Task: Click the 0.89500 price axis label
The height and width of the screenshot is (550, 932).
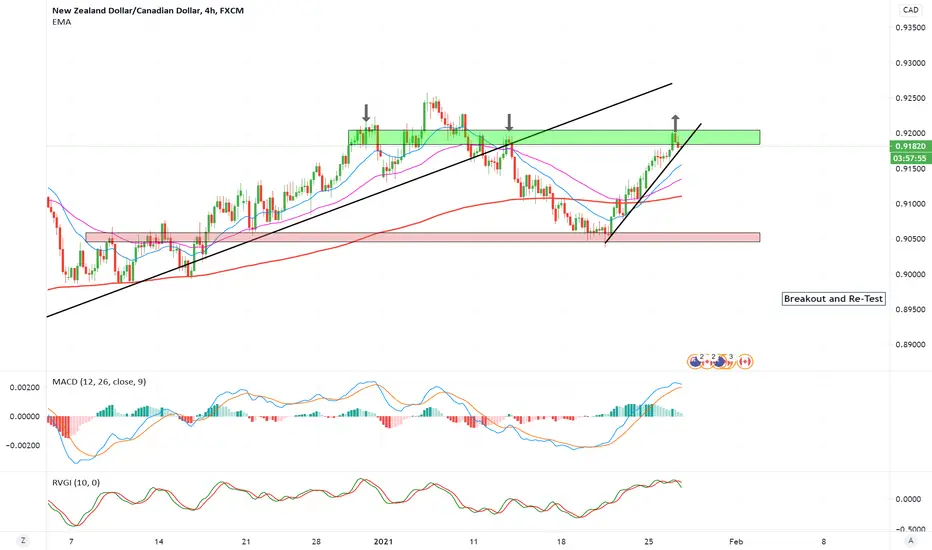Action: [x=911, y=309]
